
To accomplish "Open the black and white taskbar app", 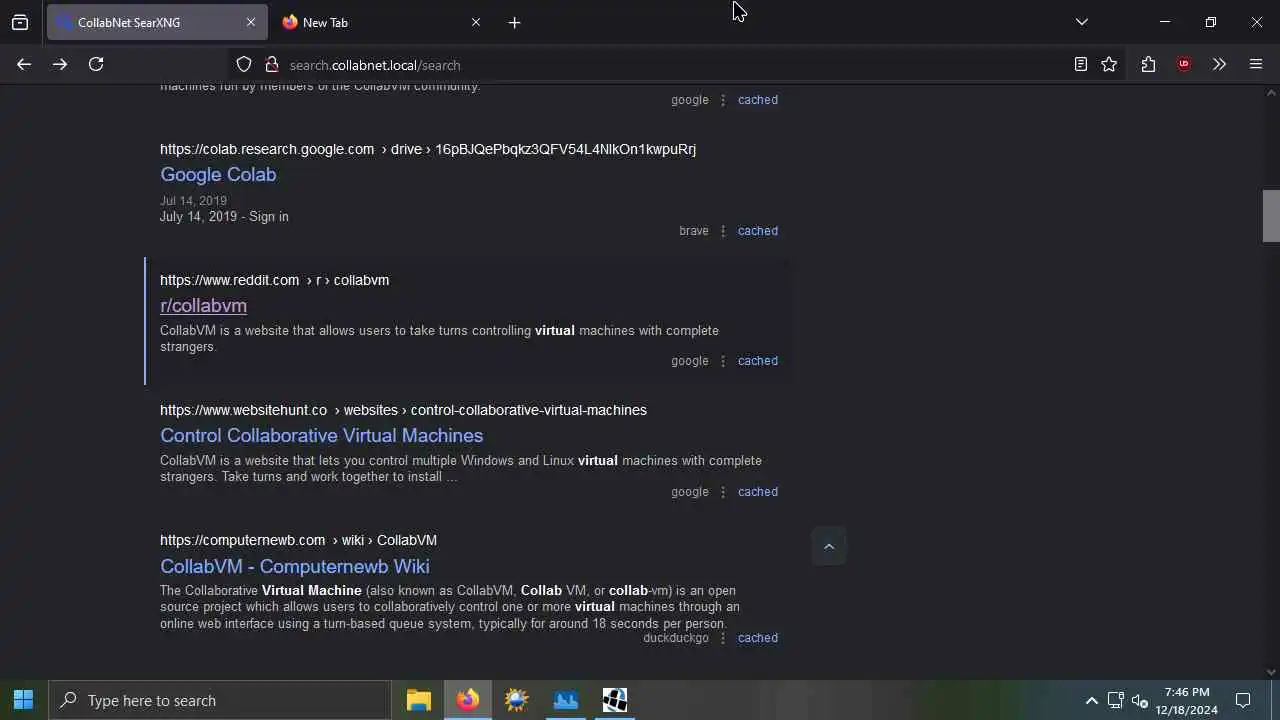I will [615, 700].
